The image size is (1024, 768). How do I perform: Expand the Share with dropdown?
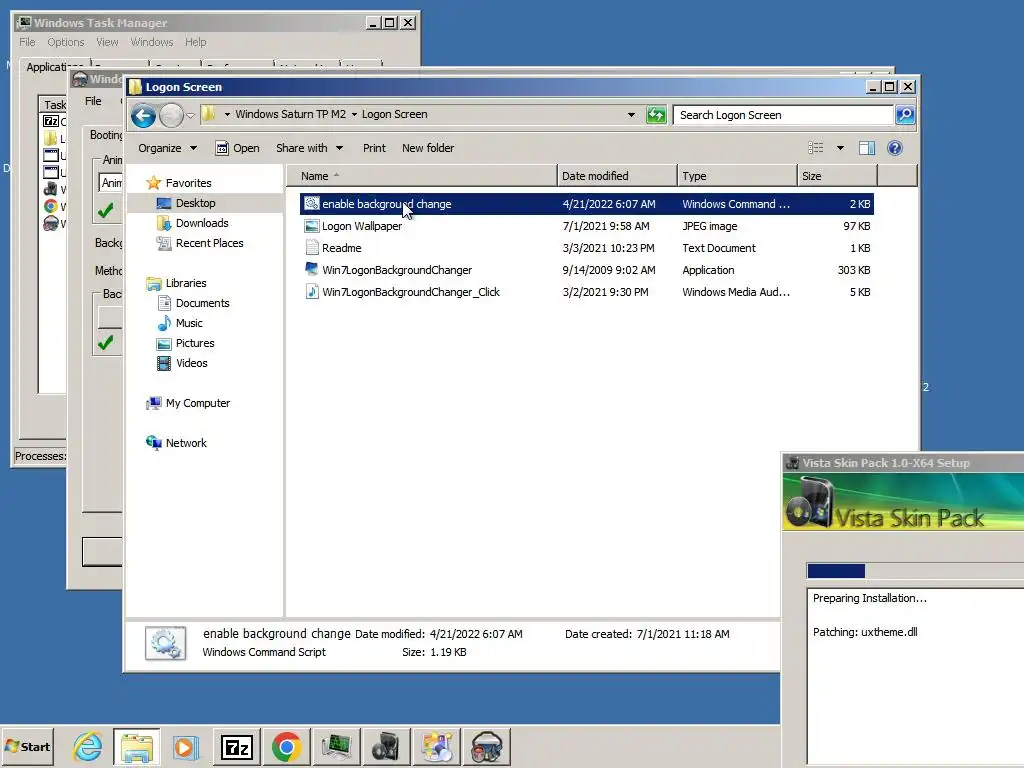click(309, 148)
